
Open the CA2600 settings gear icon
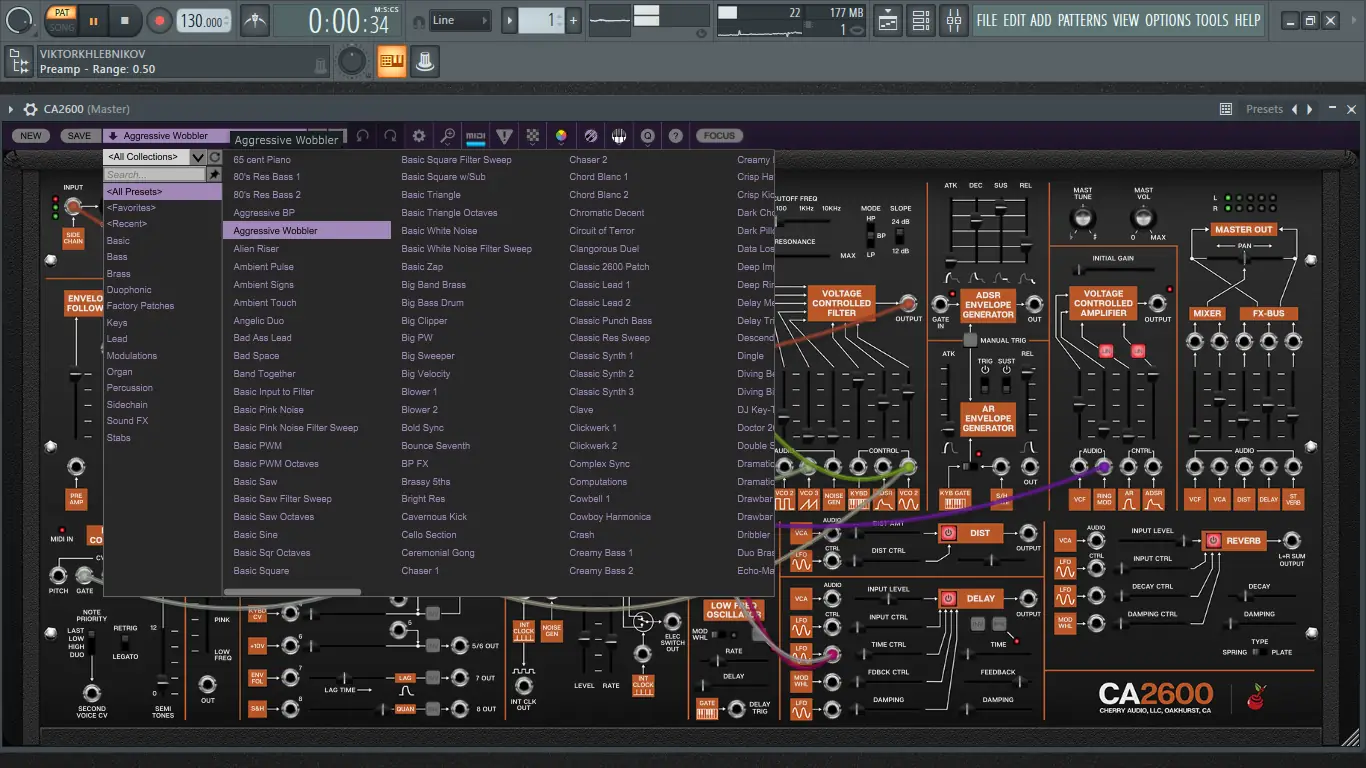pyautogui.click(x=419, y=136)
